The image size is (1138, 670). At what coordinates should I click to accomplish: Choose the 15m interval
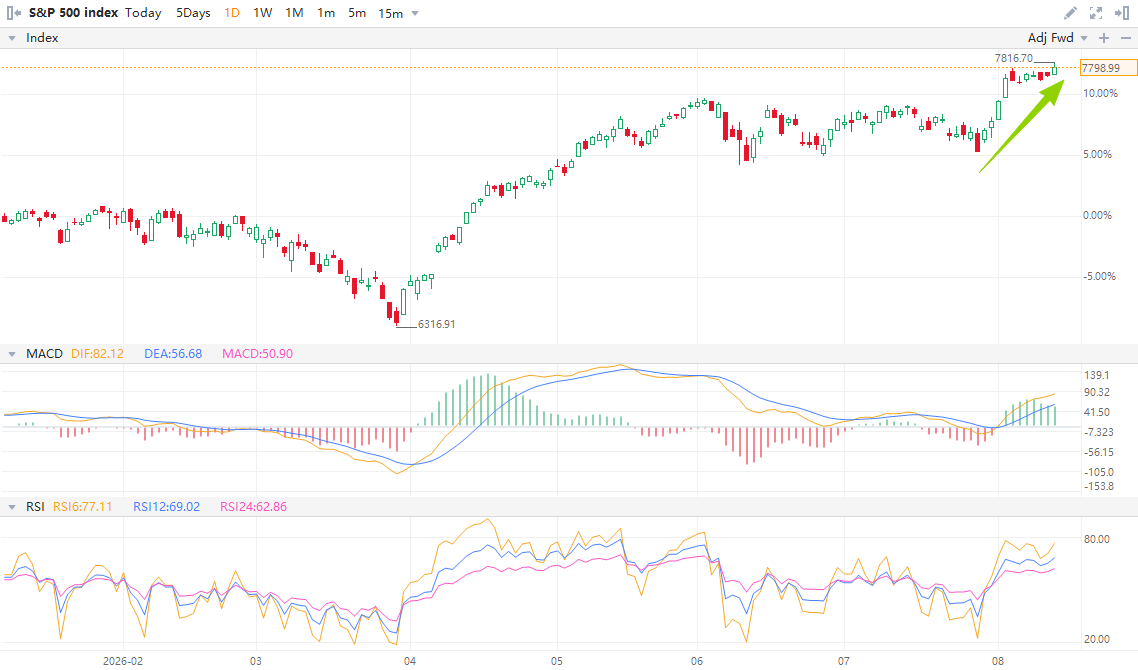coord(390,13)
